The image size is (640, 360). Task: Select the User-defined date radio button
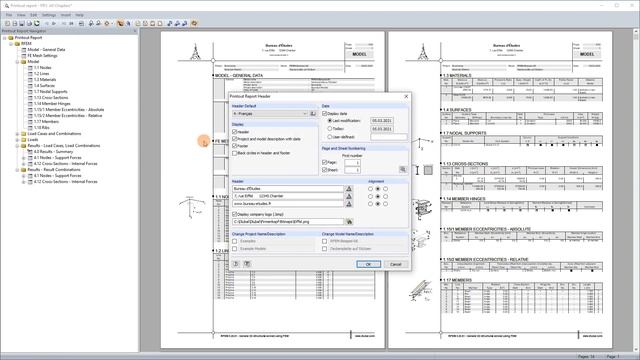click(x=330, y=137)
